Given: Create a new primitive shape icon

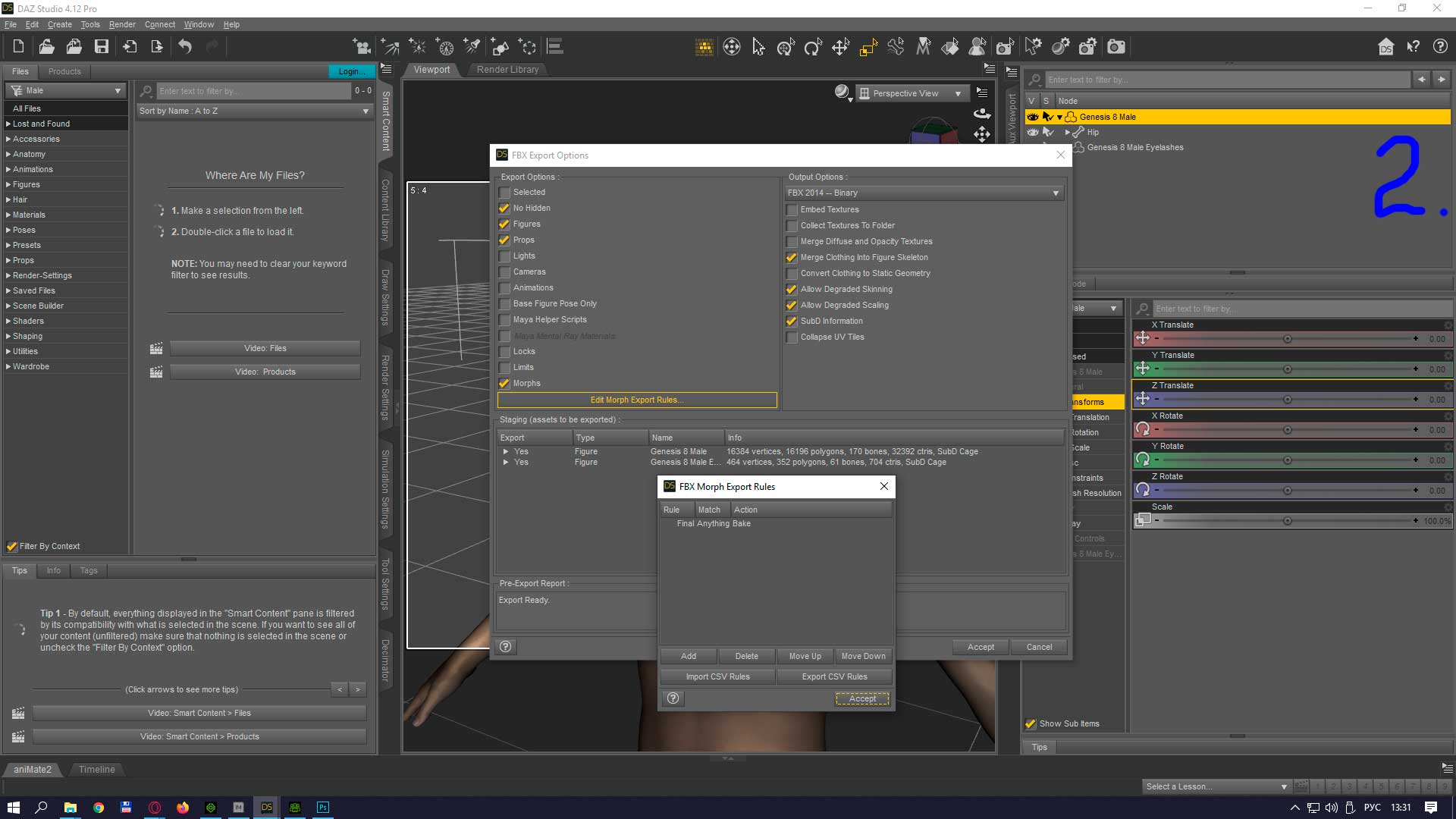Looking at the screenshot, I should pyautogui.click(x=500, y=47).
